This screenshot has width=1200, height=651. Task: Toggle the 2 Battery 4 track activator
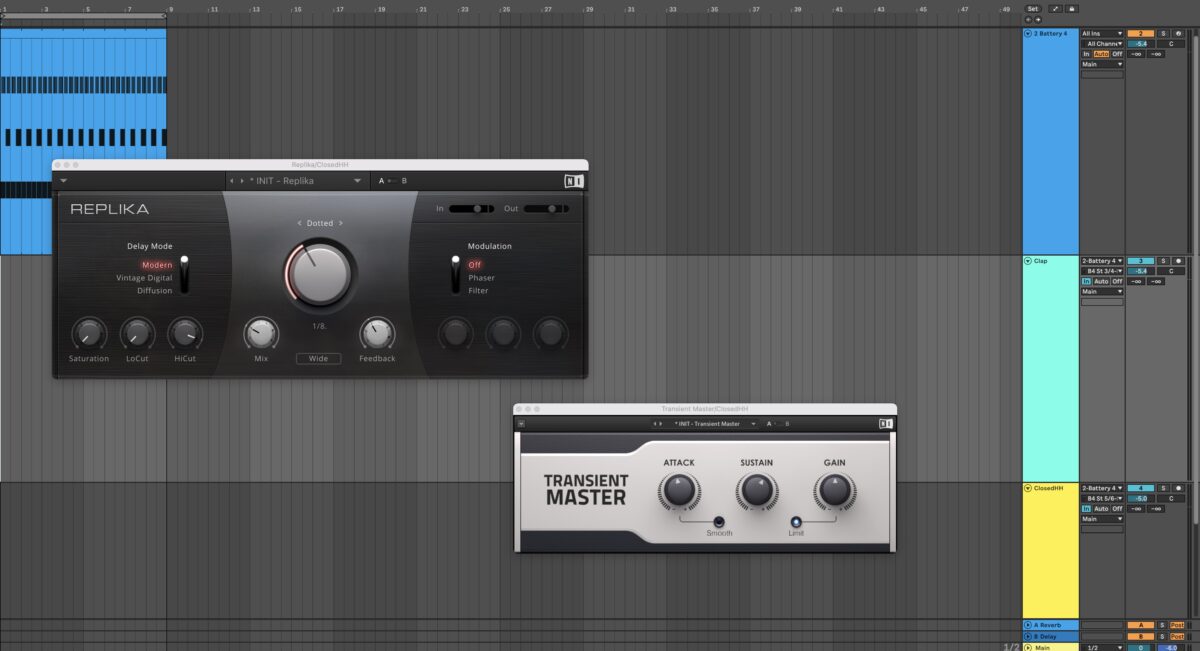pyautogui.click(x=1140, y=34)
